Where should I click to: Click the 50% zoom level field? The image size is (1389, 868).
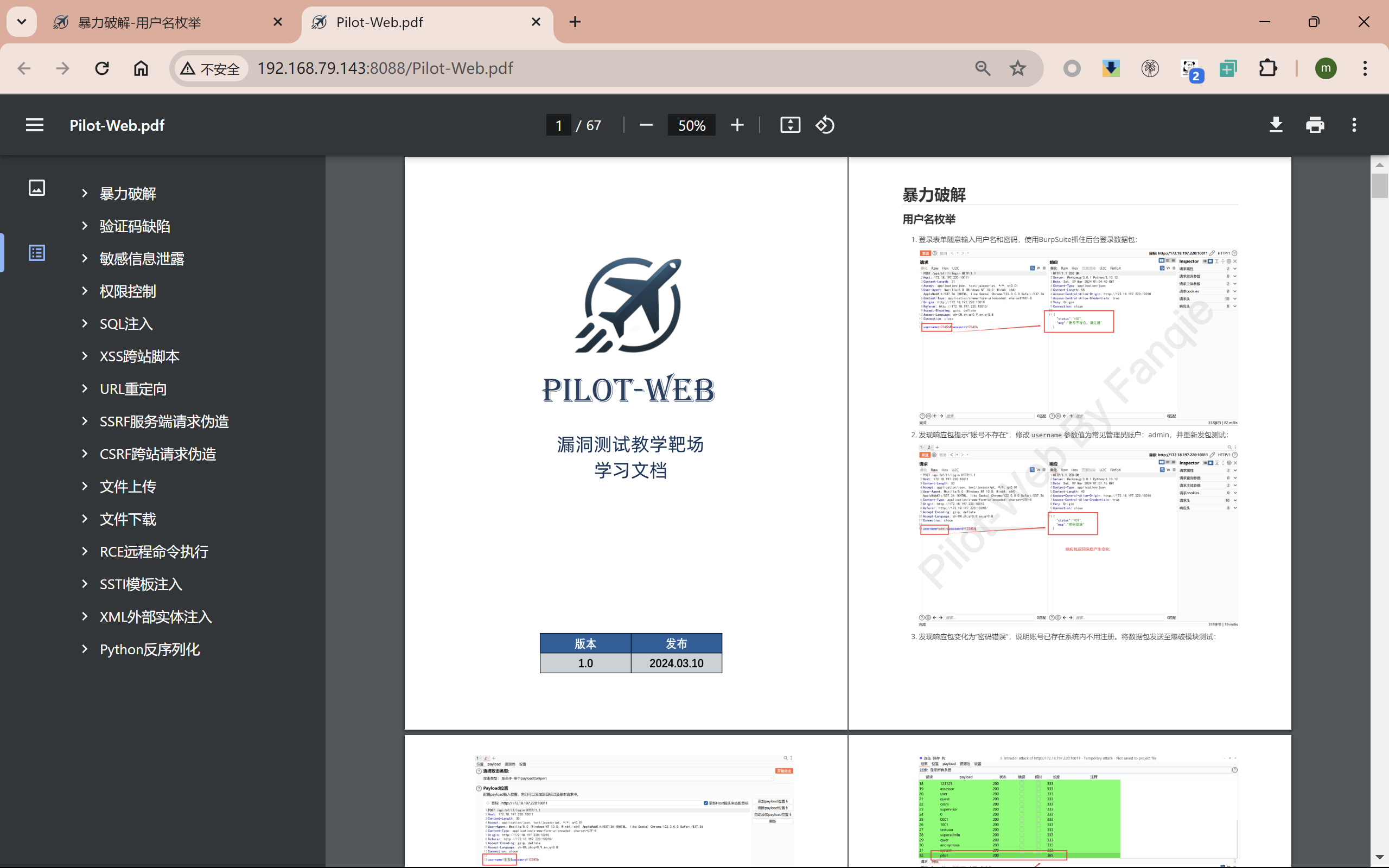click(x=692, y=125)
